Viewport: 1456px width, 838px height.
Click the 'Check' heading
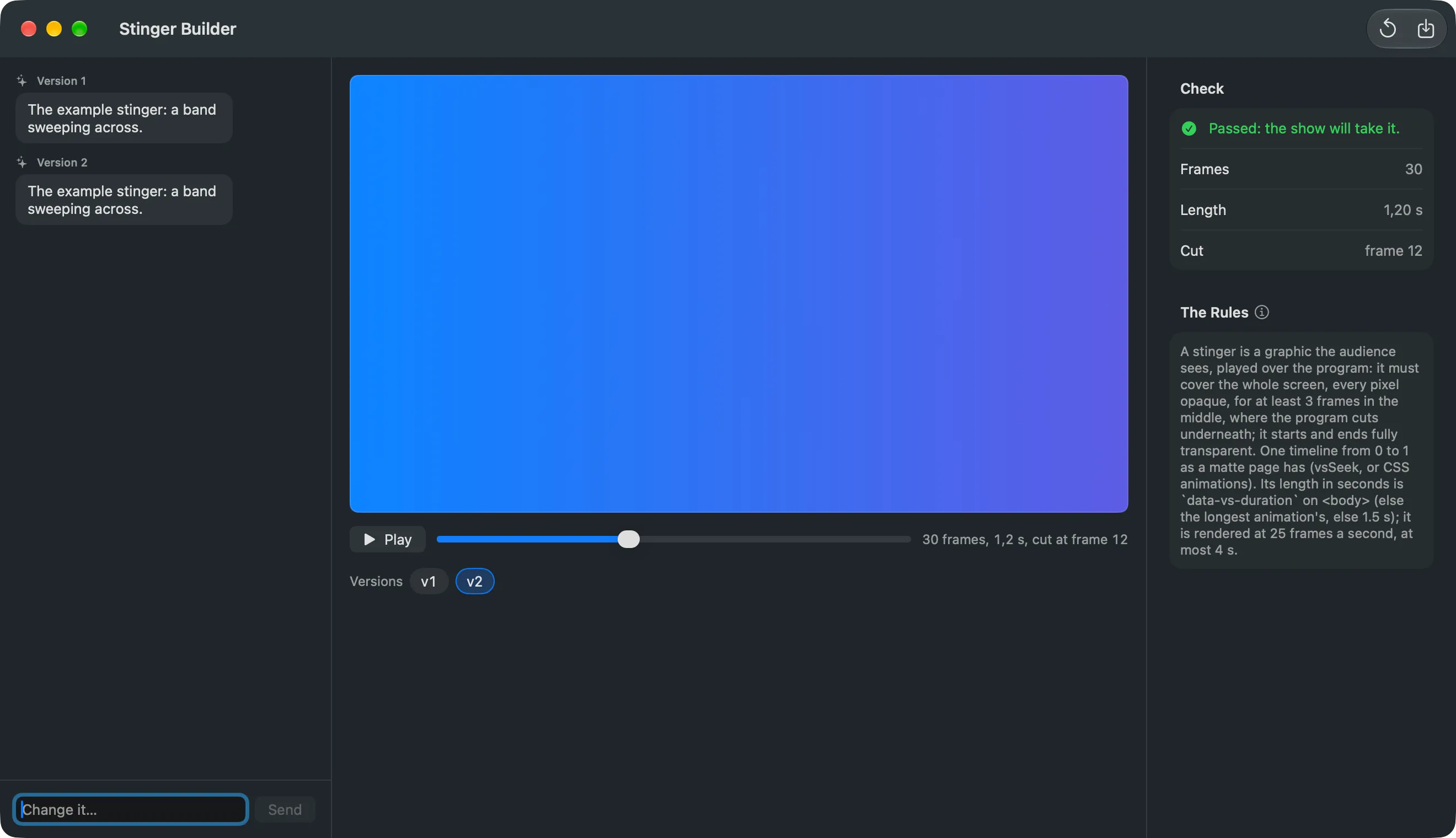pyautogui.click(x=1202, y=89)
